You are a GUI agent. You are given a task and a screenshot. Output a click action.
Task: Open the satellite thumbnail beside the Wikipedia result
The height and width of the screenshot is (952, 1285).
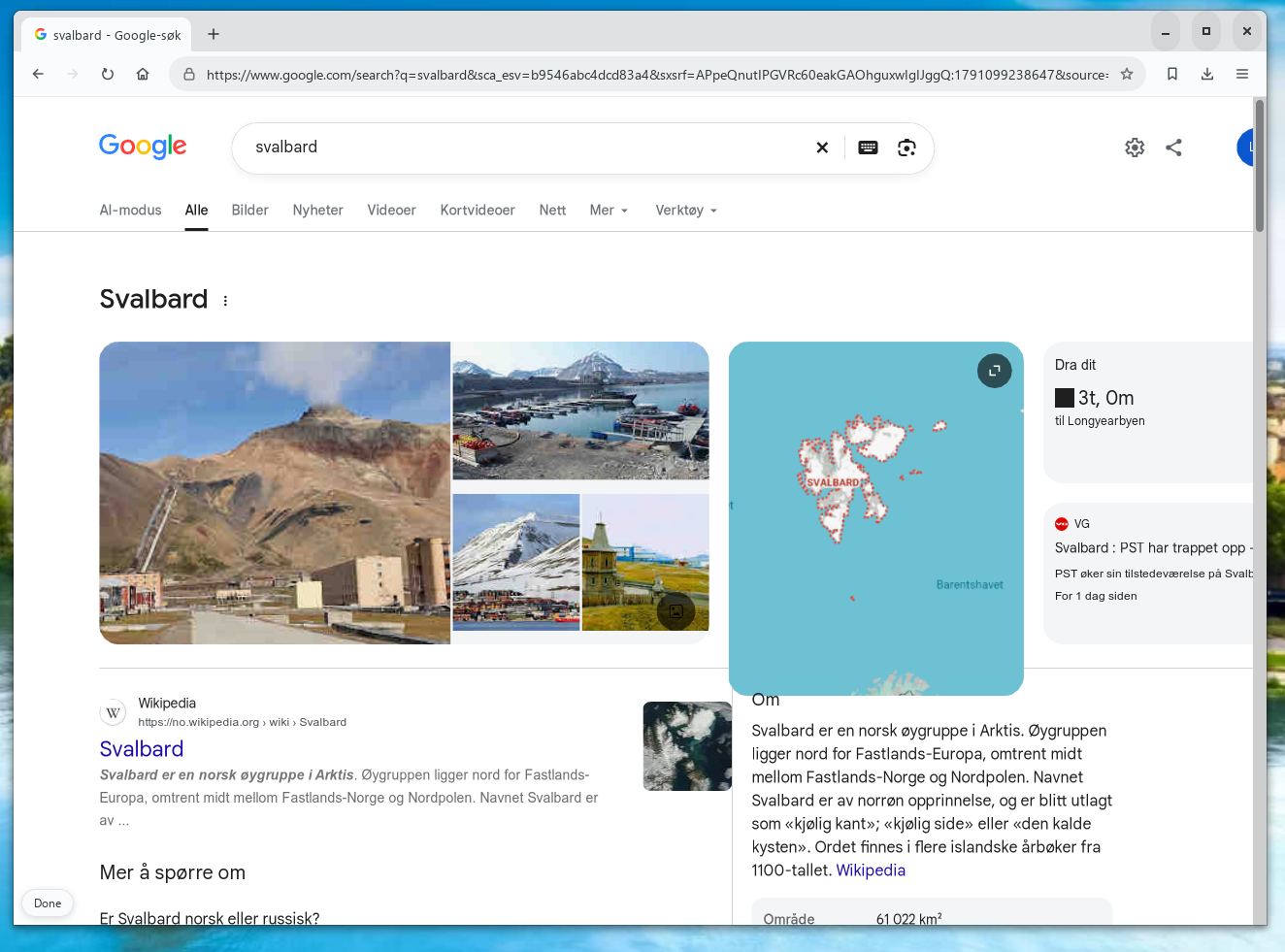(x=687, y=746)
